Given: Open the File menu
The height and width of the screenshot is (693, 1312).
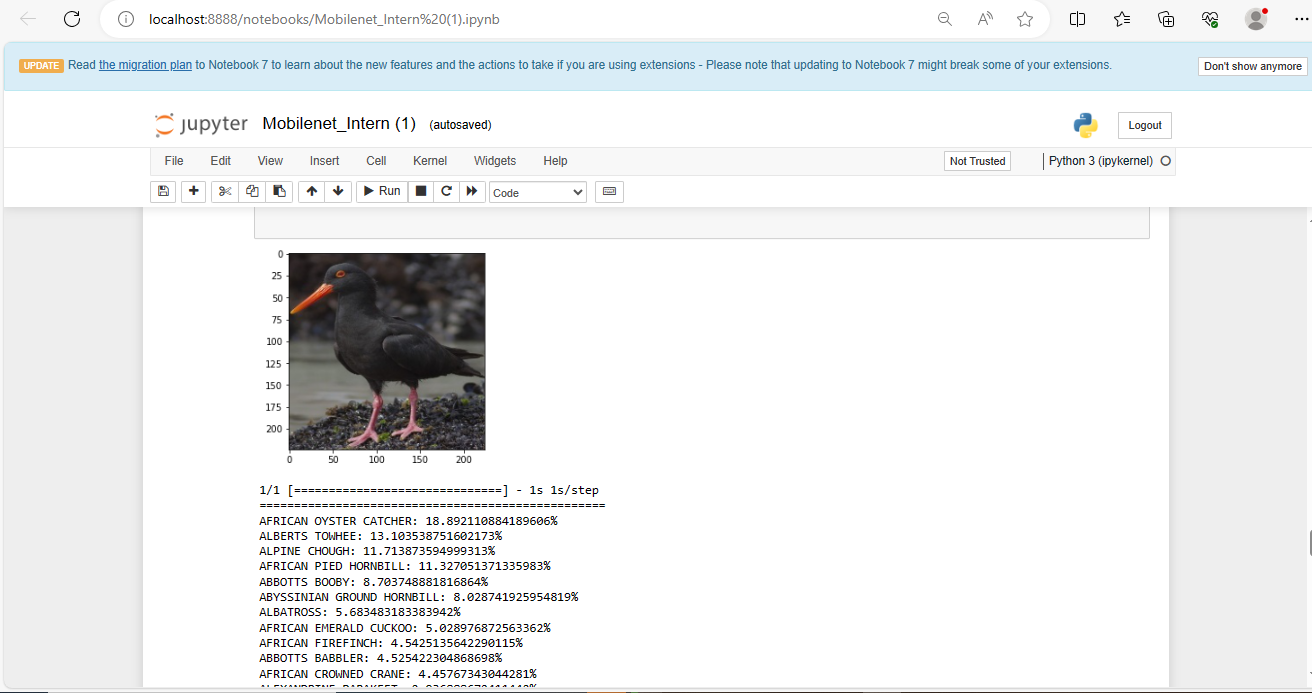Looking at the screenshot, I should point(174,161).
